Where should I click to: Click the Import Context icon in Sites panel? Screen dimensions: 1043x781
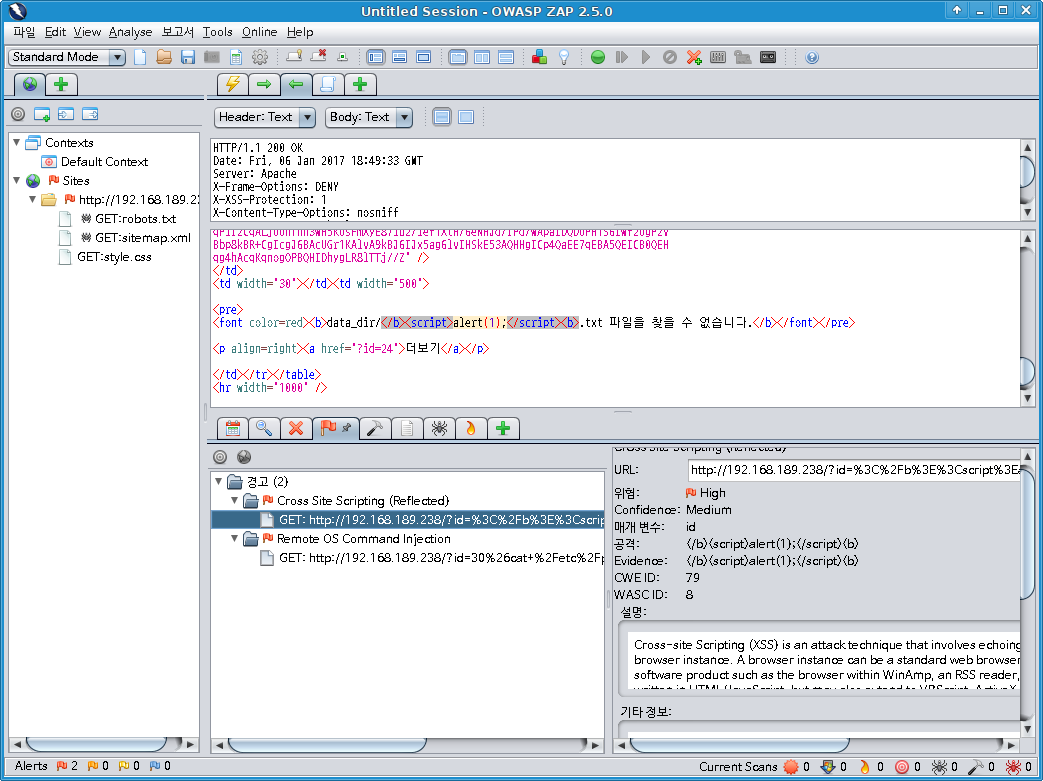[66, 114]
